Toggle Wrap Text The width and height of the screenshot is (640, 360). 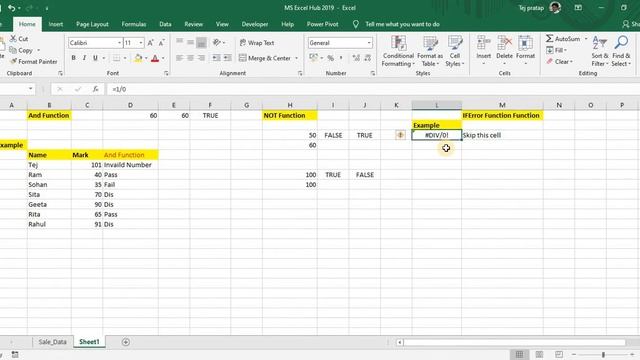coord(257,42)
